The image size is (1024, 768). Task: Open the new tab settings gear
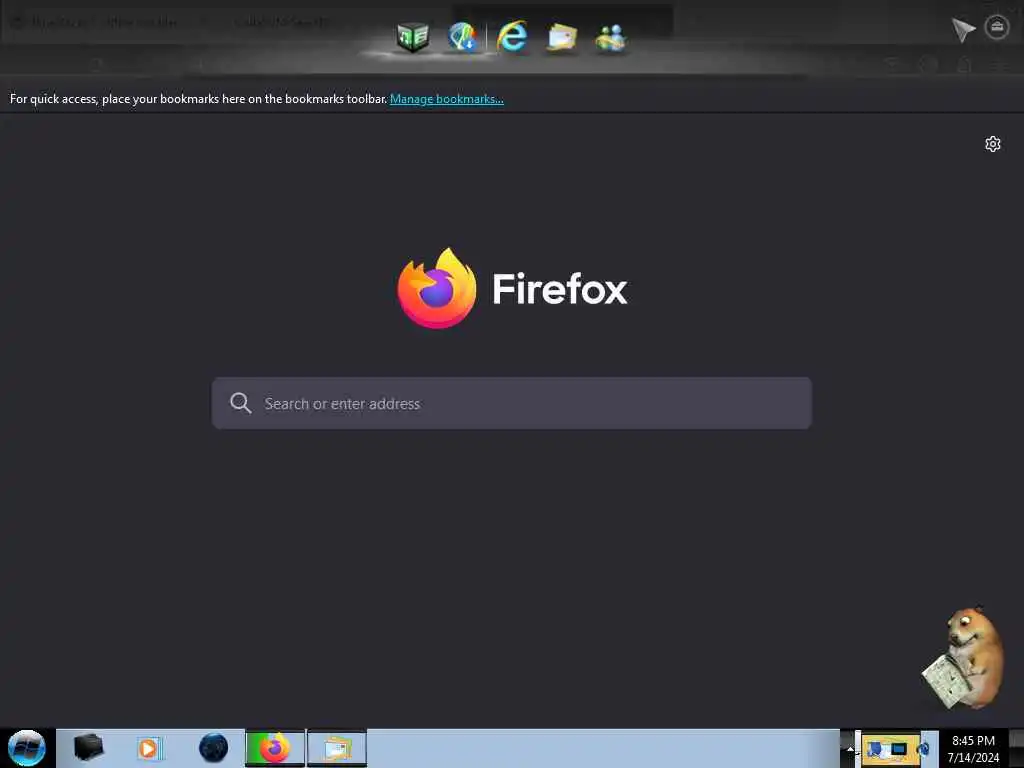pyautogui.click(x=993, y=144)
